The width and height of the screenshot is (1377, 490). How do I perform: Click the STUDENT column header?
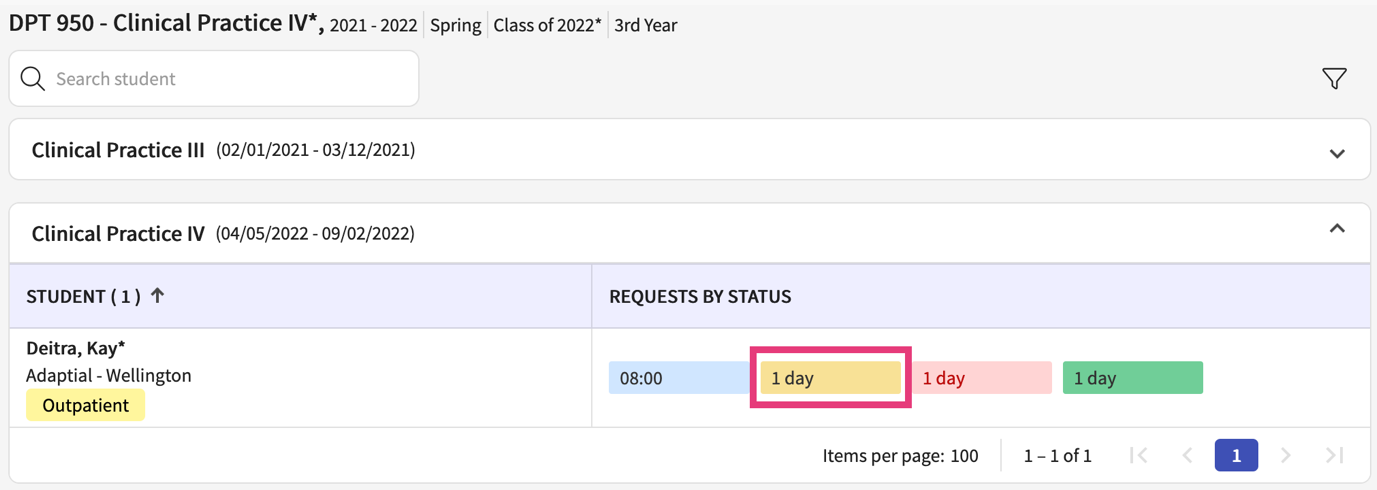click(82, 296)
